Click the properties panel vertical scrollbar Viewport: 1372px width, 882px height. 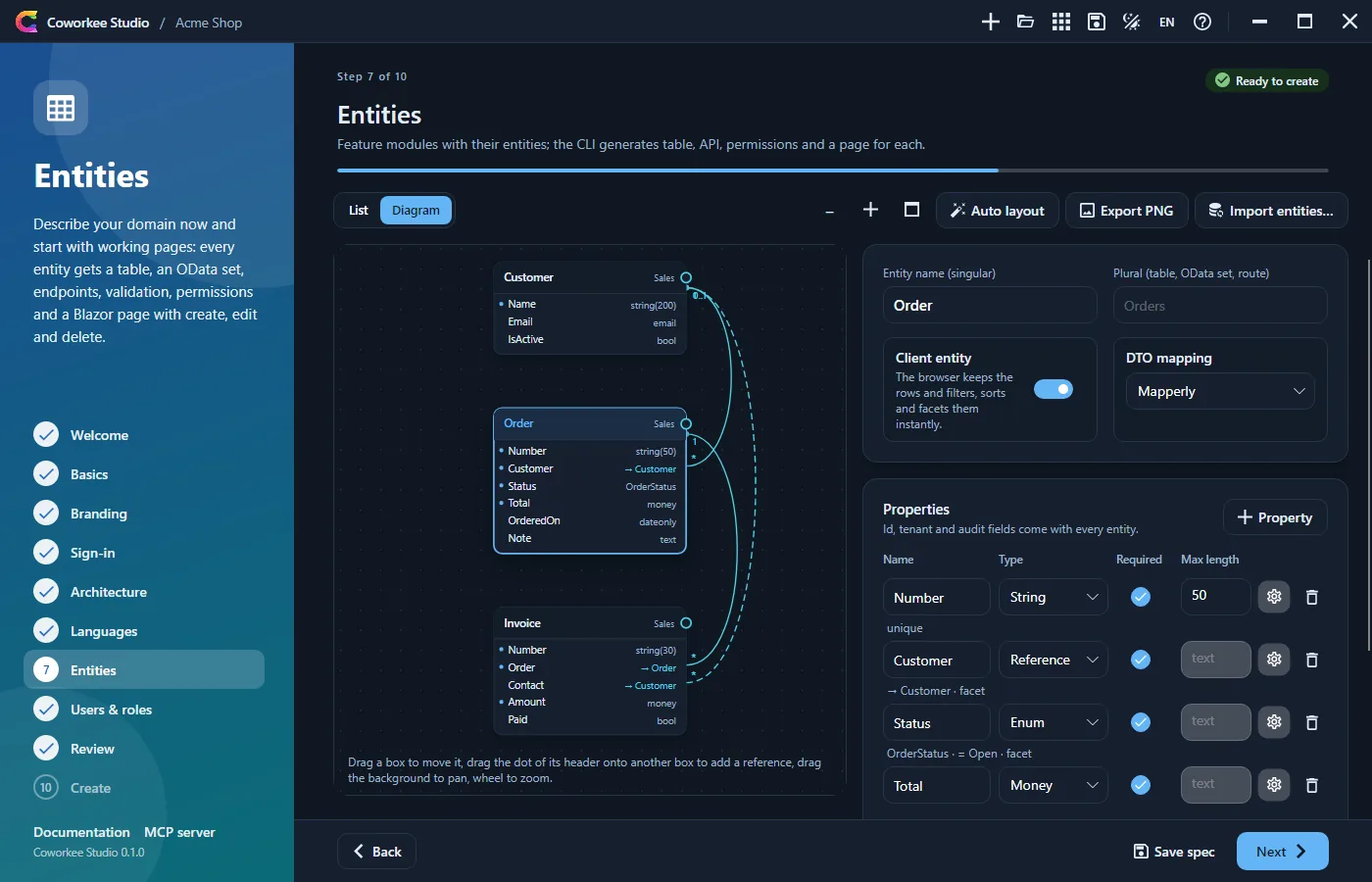(x=1369, y=455)
